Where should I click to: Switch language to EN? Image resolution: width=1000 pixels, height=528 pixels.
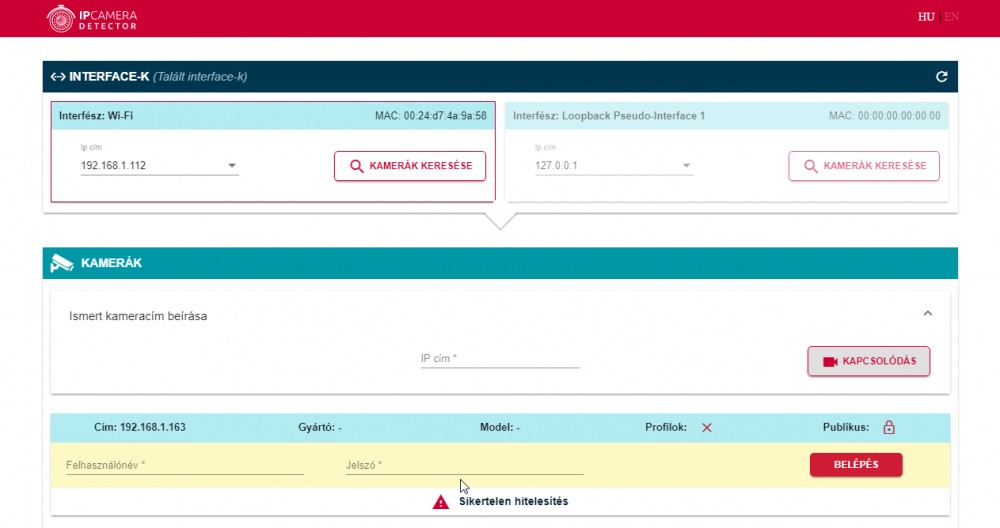(951, 17)
